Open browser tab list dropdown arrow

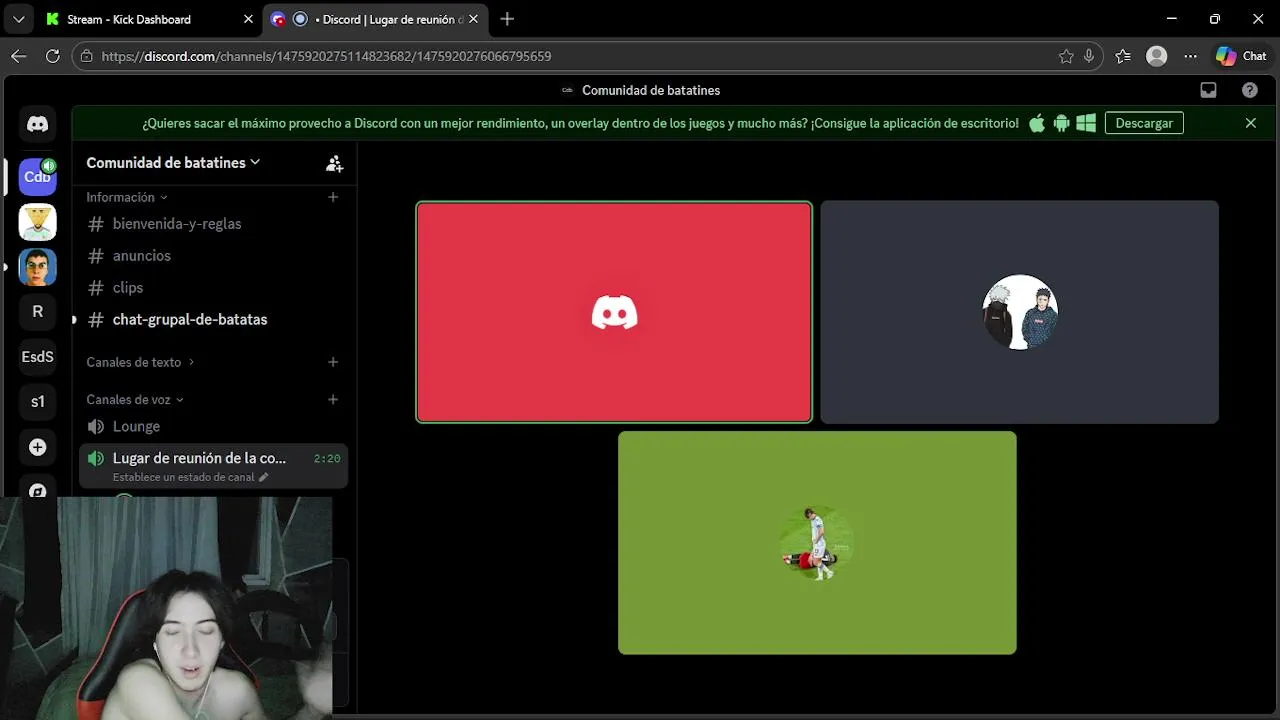(18, 19)
